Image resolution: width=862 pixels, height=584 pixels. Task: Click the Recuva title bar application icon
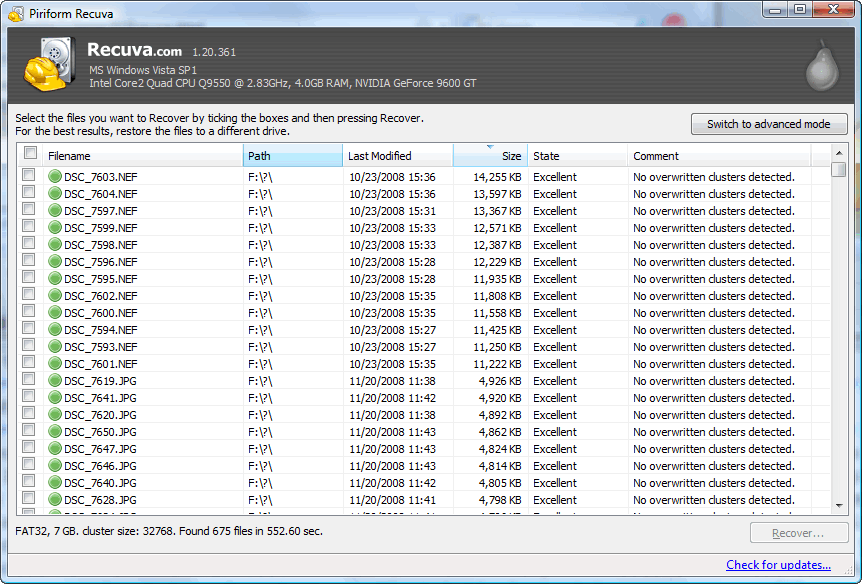pos(16,13)
